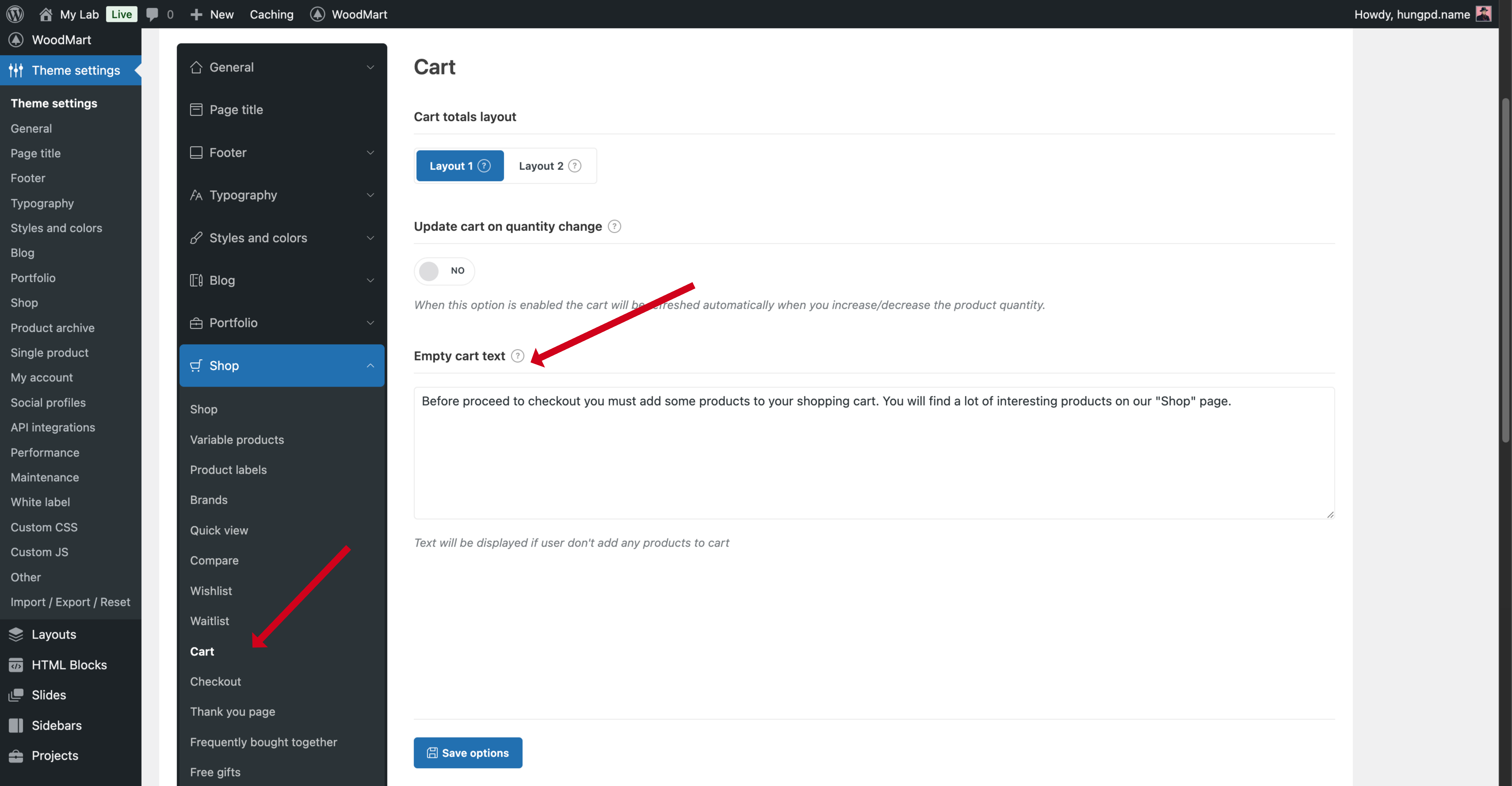1512x786 pixels.
Task: Click the HTML Blocks code icon
Action: 16,665
